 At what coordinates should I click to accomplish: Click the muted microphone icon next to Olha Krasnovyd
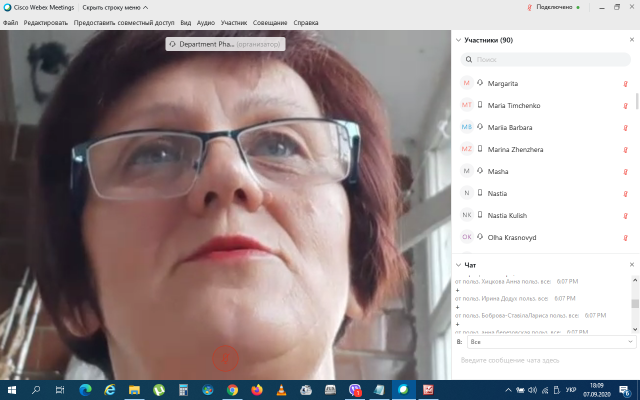625,238
